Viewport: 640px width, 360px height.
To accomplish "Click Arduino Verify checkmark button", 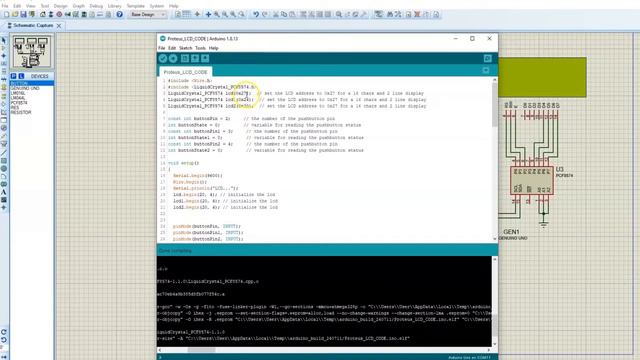I will pos(163,58).
